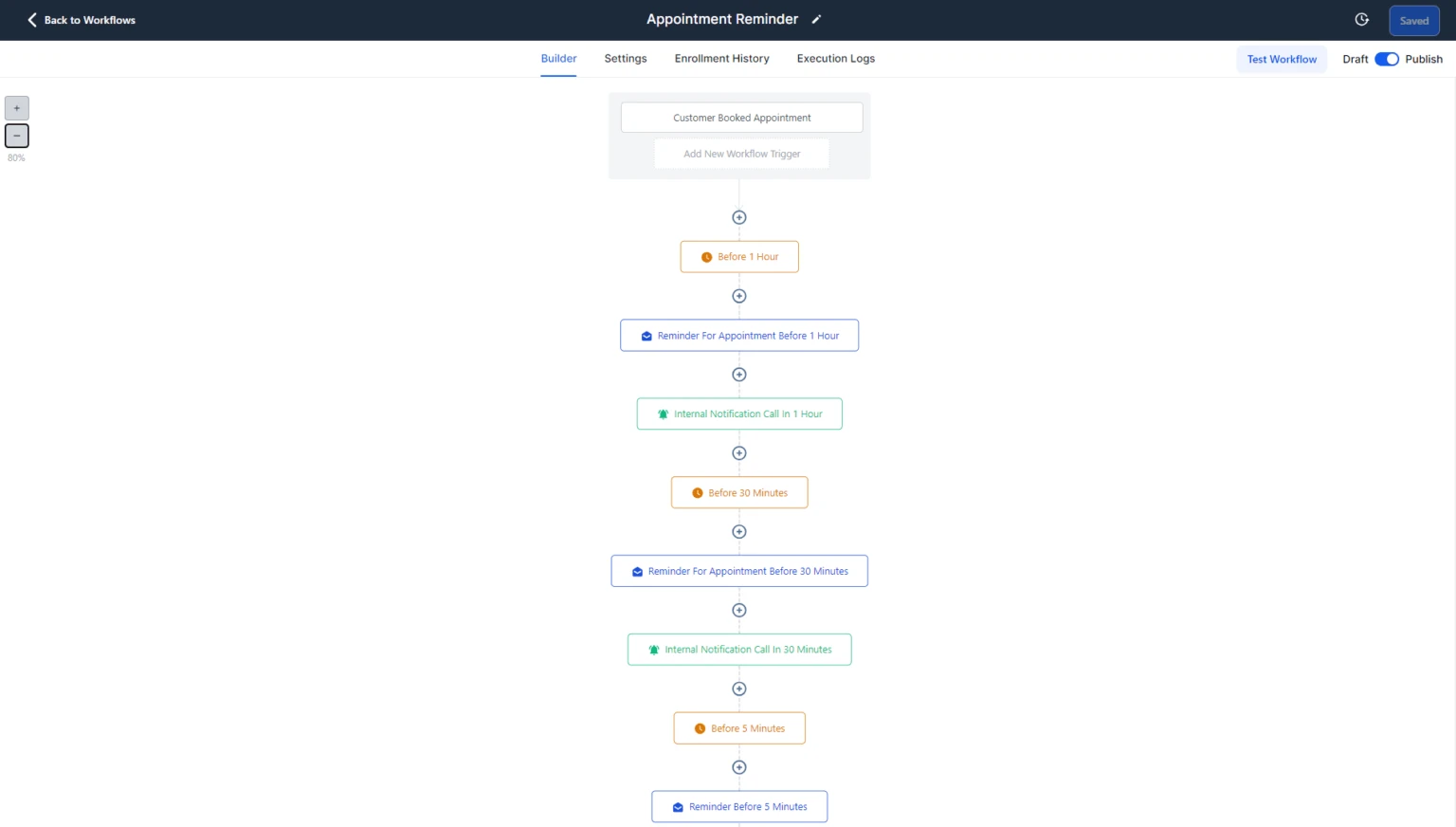1456x827 pixels.
Task: Open version history clock icon
Action: coord(1361,20)
